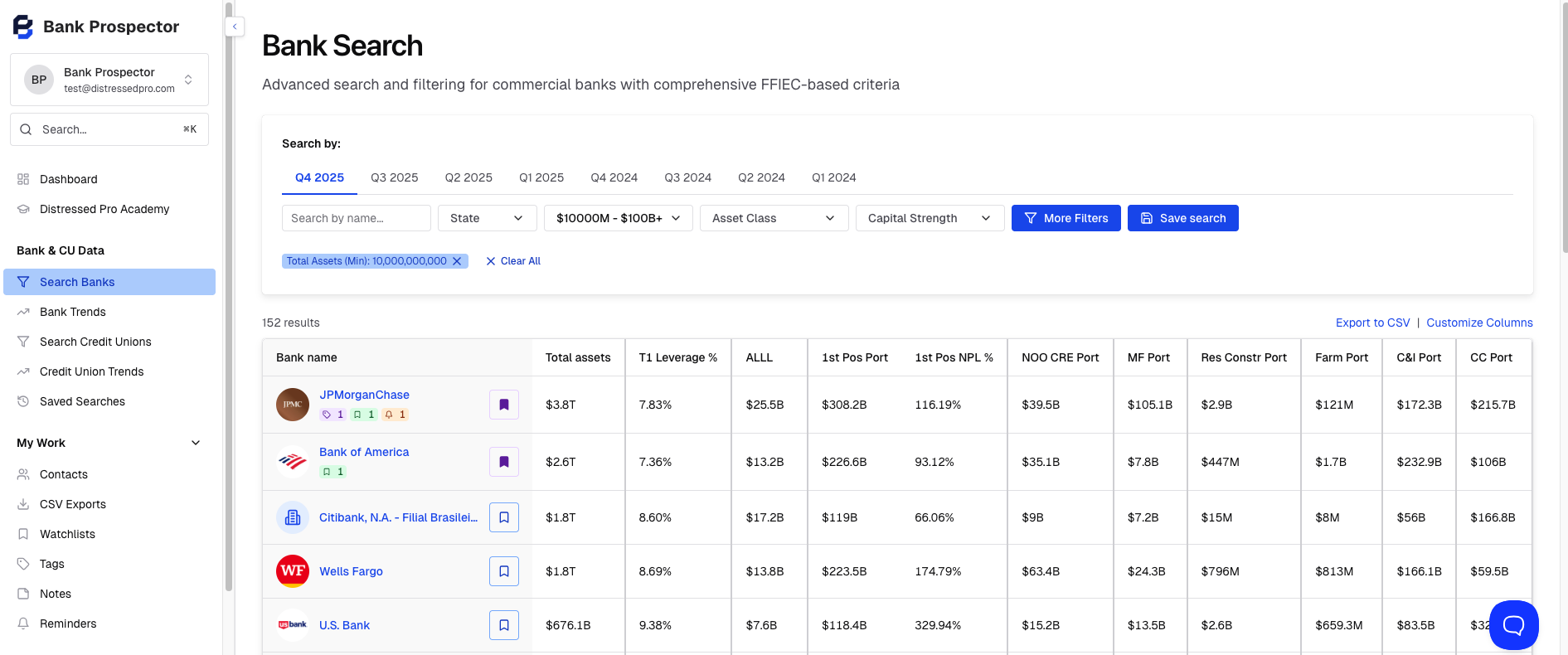Remove the Total Assets Min filter chip
1568x655 pixels.
tap(457, 261)
